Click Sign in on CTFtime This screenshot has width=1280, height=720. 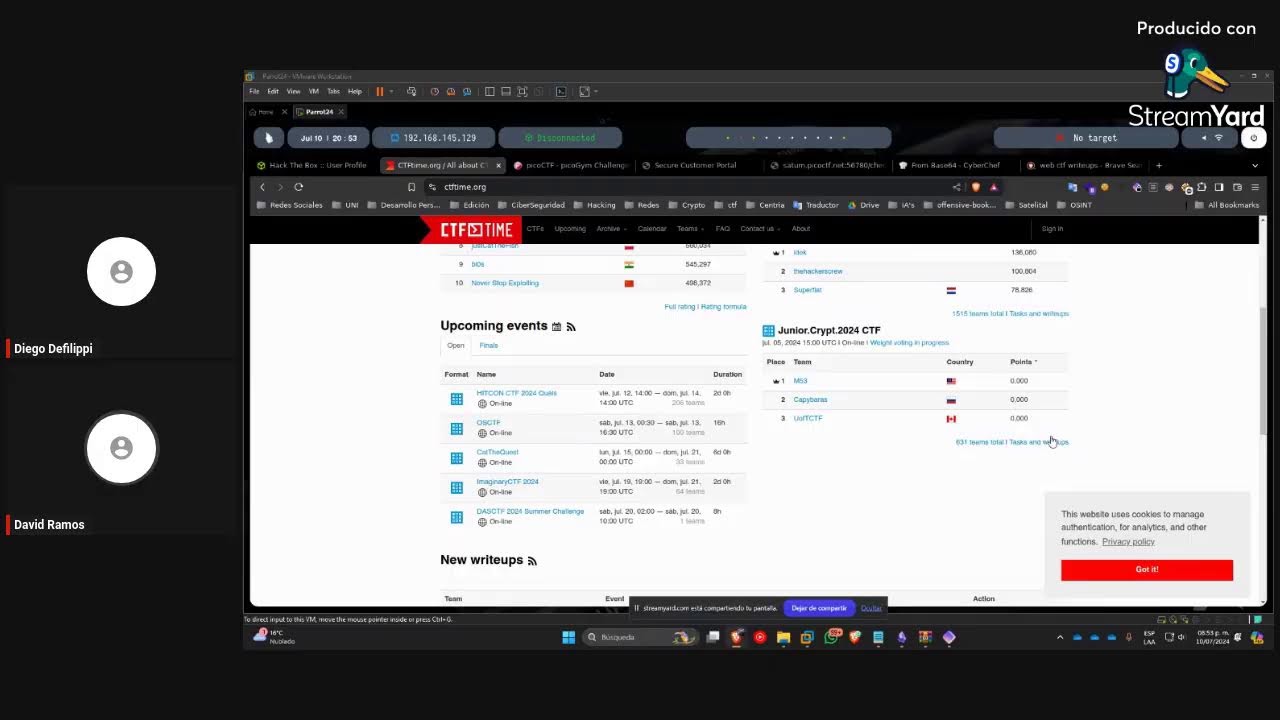[1053, 229]
